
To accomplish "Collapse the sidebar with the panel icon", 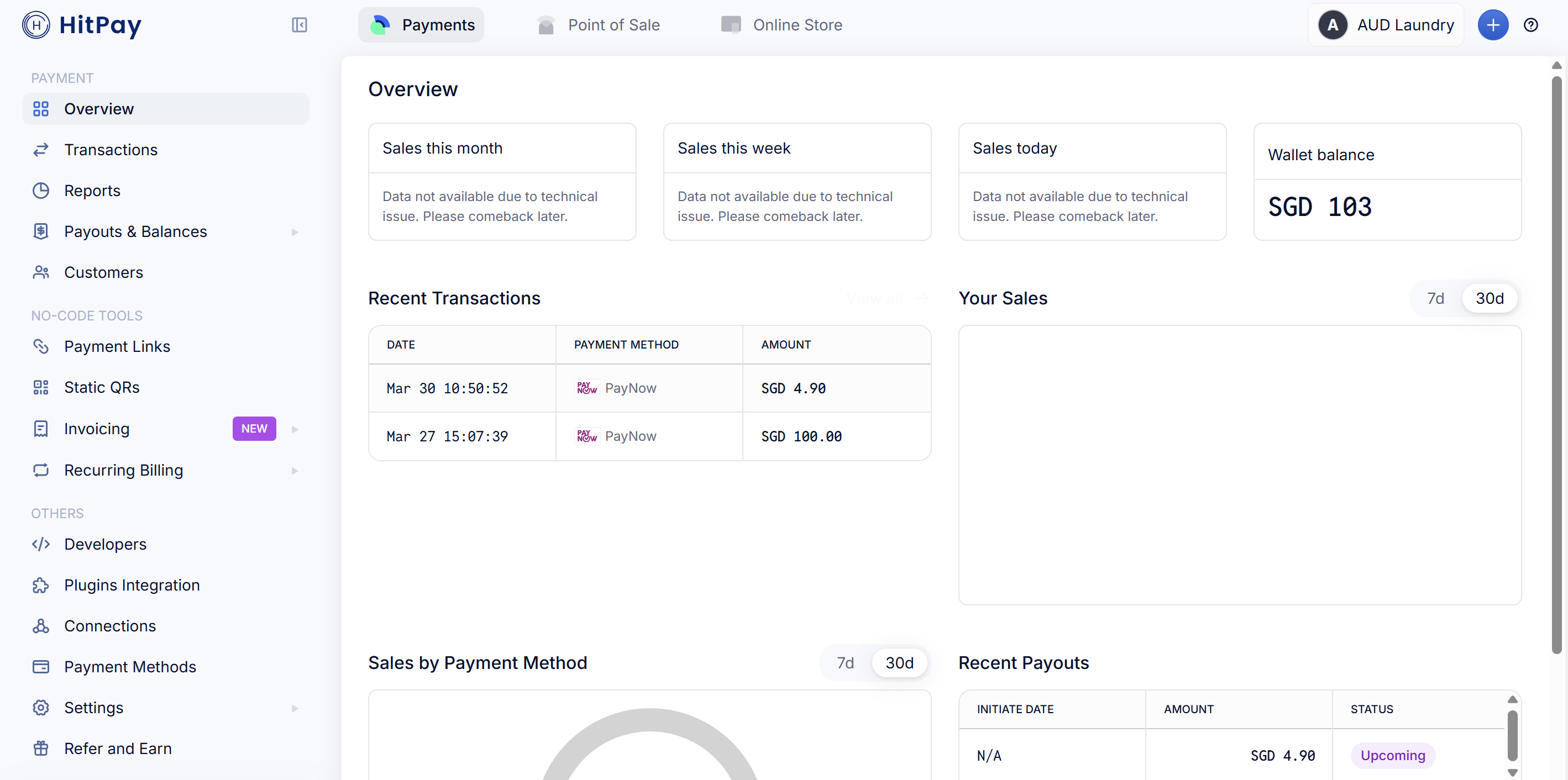I will pyautogui.click(x=299, y=25).
